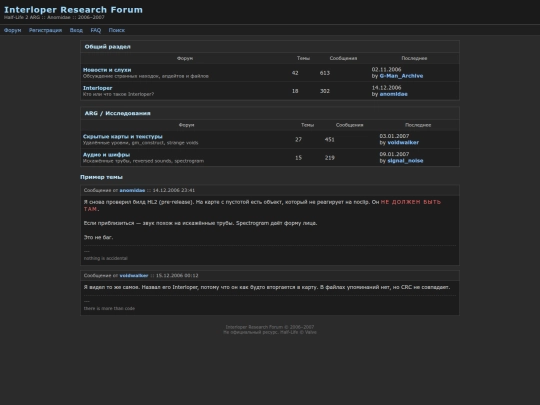The height and width of the screenshot is (405, 540).
Task: Select message count 219 cell
Action: click(330, 158)
